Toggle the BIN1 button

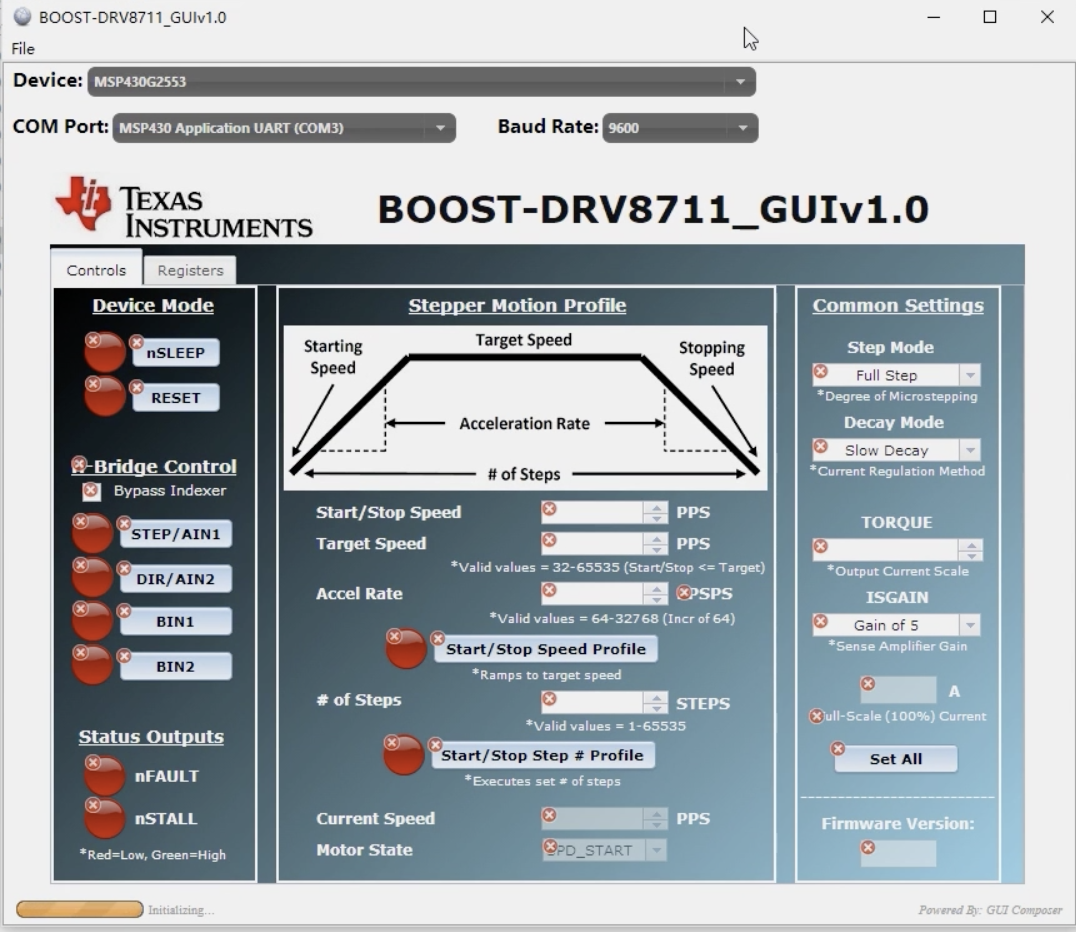(176, 621)
